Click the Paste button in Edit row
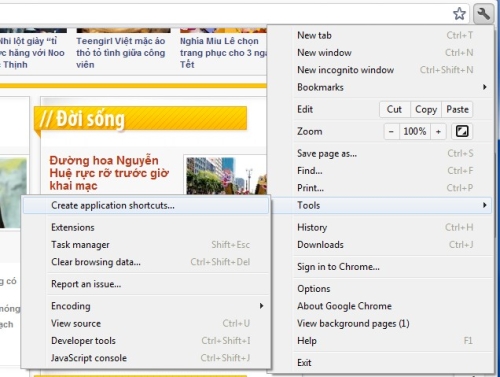 457,109
